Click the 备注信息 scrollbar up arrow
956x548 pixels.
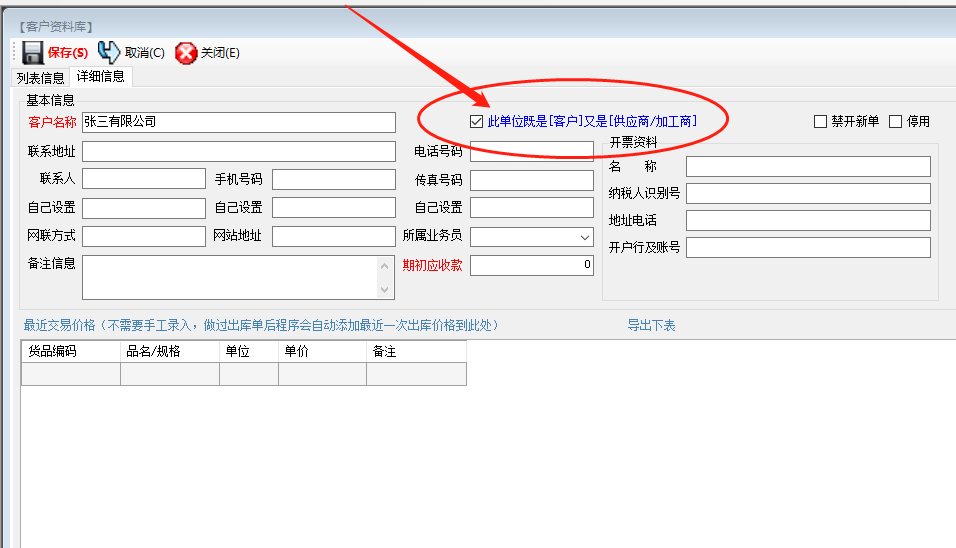click(x=385, y=266)
